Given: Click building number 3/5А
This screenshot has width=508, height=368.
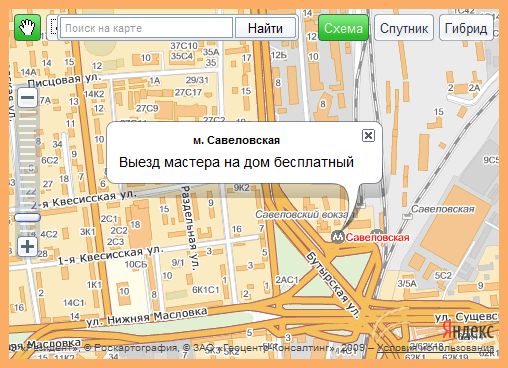Looking at the screenshot, I should pos(407,284).
